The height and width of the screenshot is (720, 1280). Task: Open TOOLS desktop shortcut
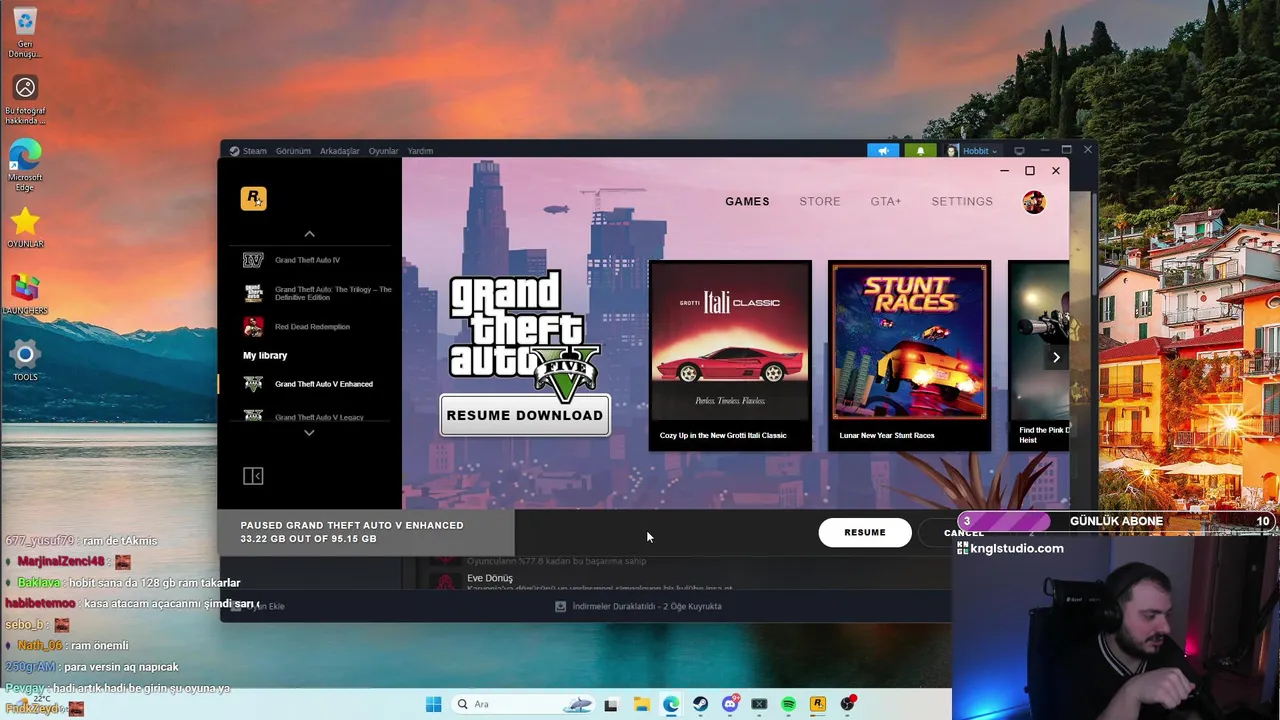point(25,361)
